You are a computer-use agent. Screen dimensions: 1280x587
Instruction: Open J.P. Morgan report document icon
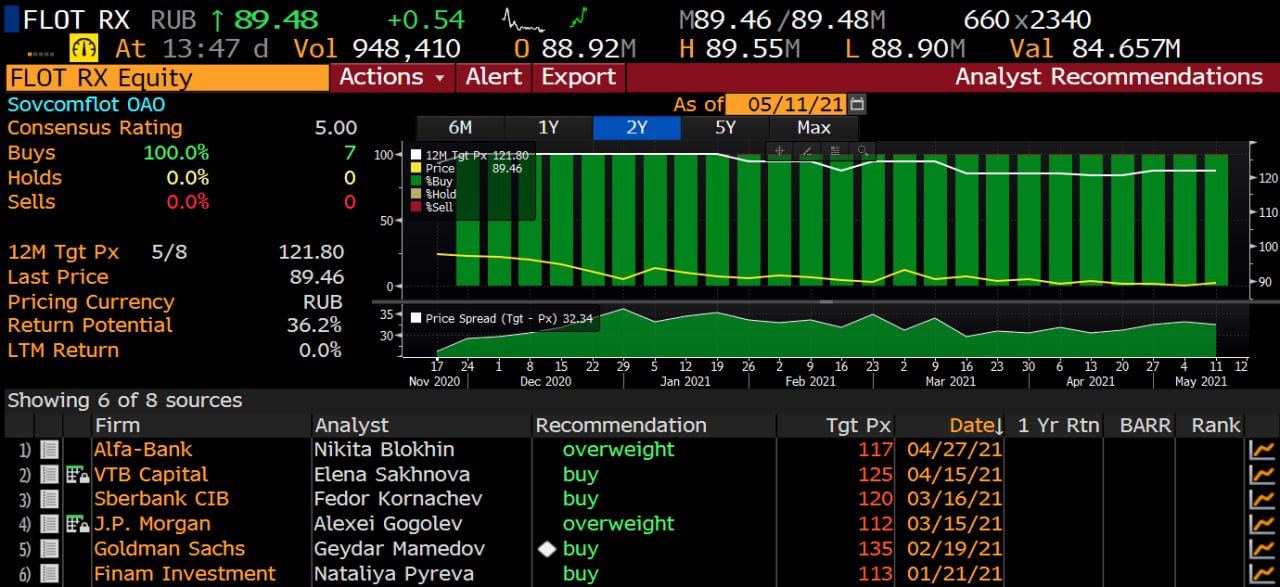(49, 524)
